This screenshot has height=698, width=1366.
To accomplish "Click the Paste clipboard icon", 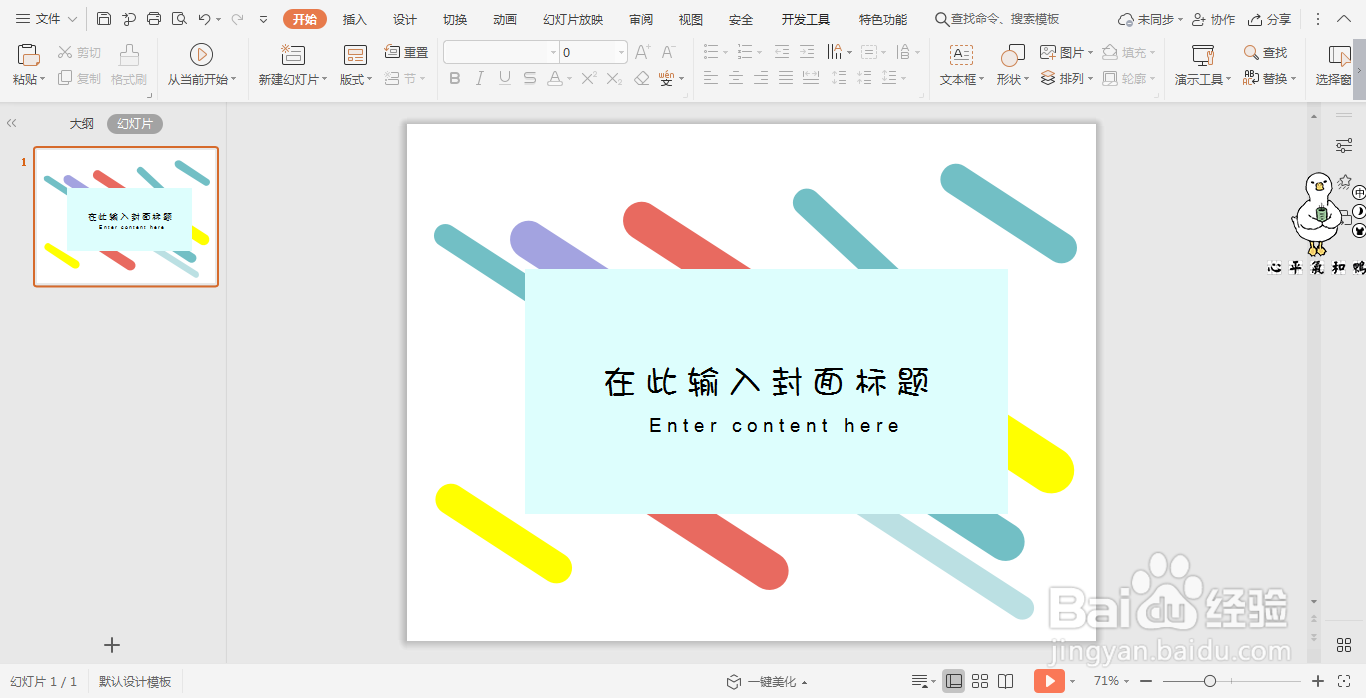I will [29, 55].
